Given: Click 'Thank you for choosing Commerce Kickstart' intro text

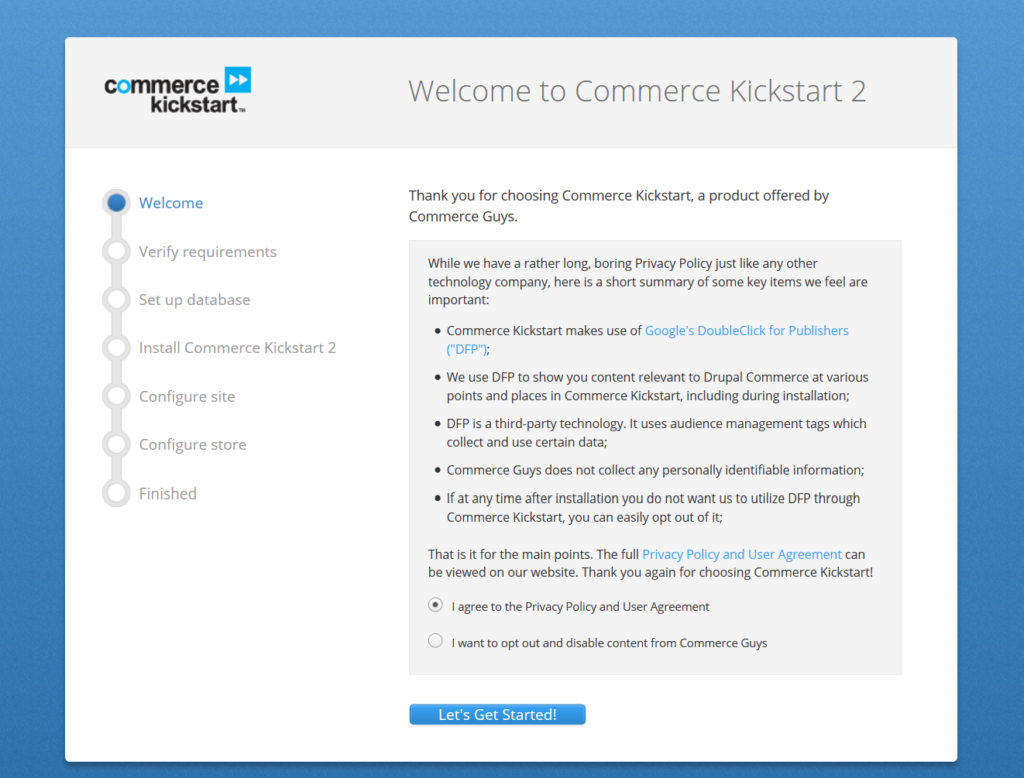Looking at the screenshot, I should tap(619, 206).
